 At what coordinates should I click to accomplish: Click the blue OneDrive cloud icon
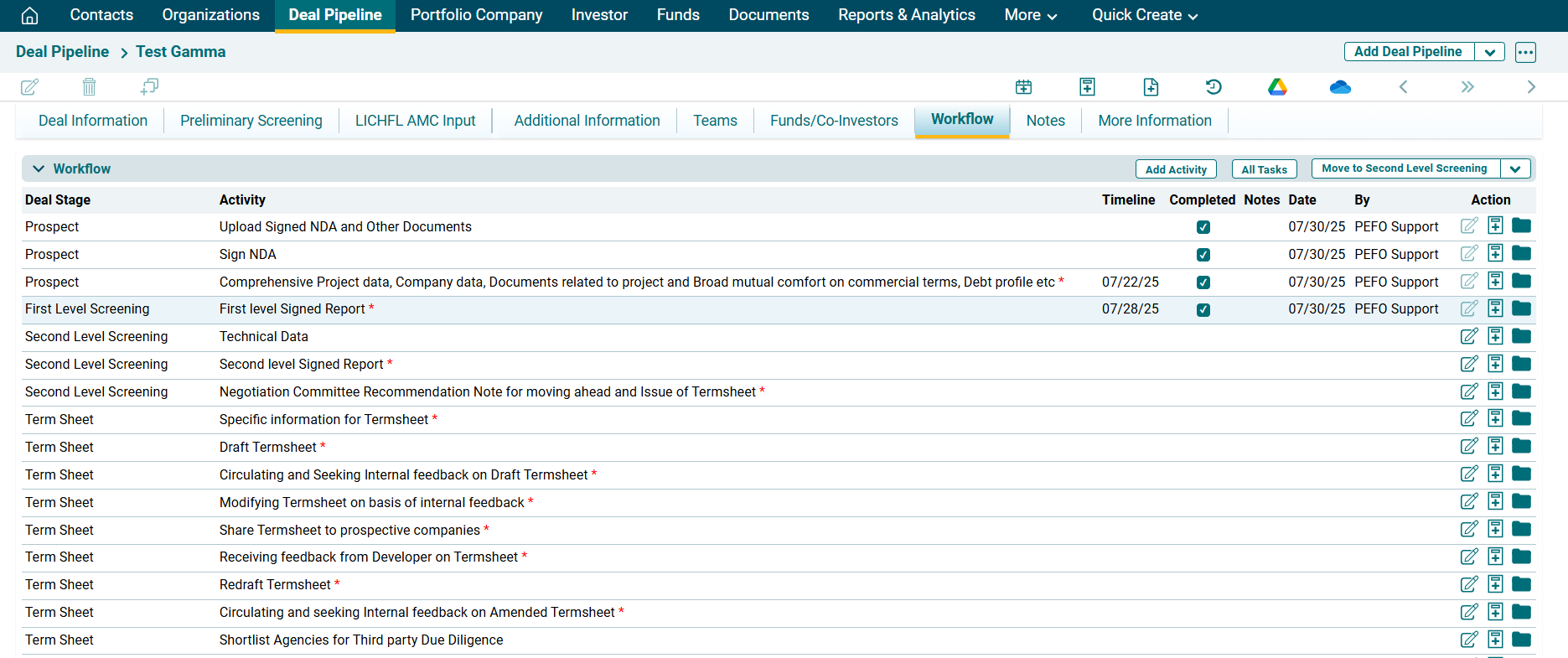click(1340, 87)
